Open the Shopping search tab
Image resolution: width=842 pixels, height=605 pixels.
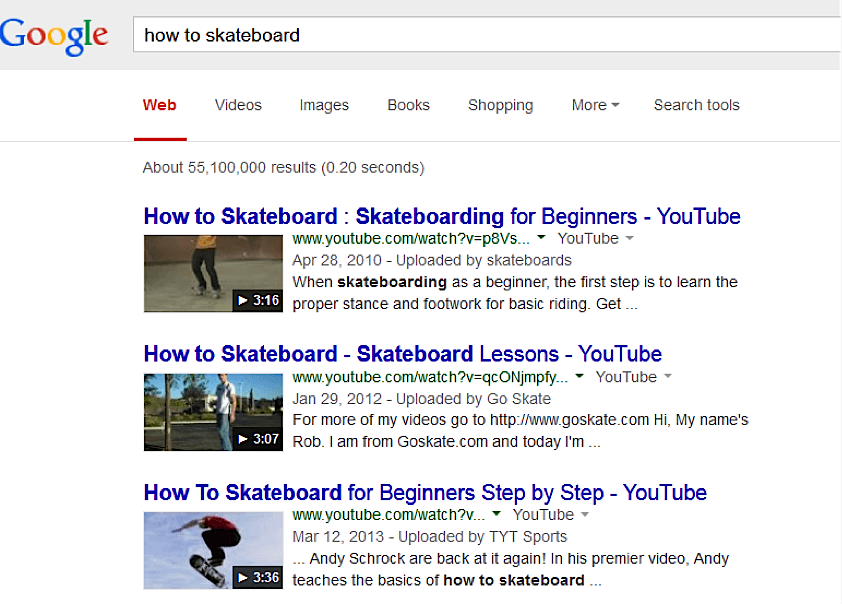500,105
